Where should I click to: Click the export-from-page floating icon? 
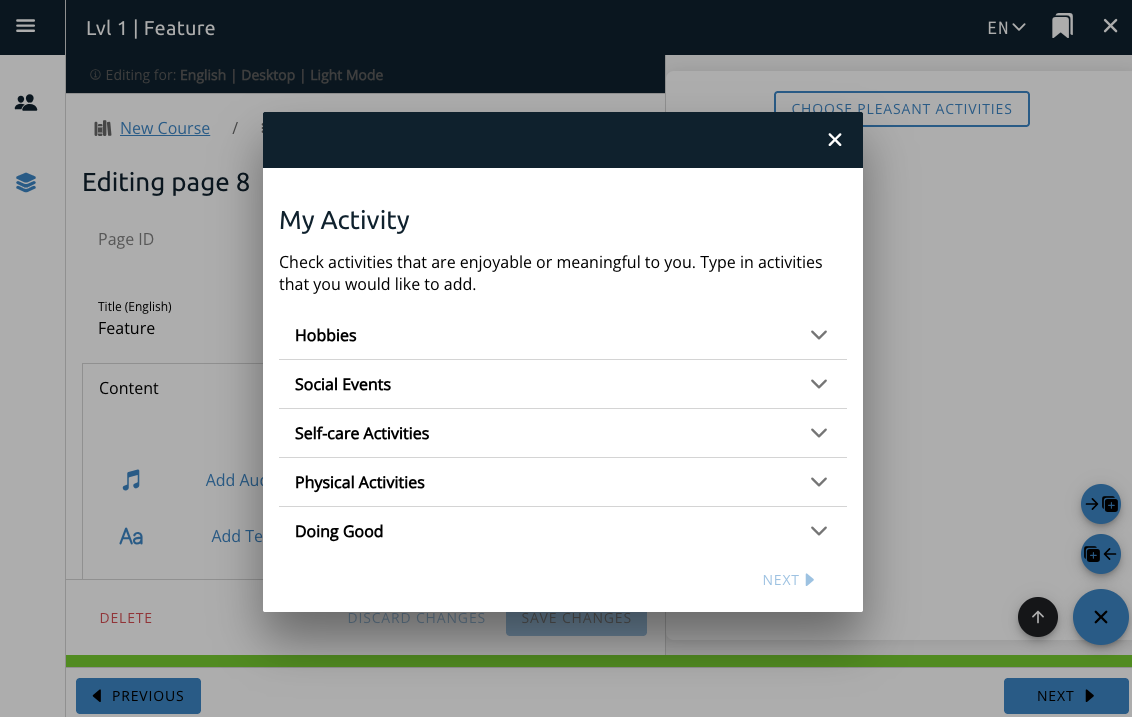point(1101,554)
